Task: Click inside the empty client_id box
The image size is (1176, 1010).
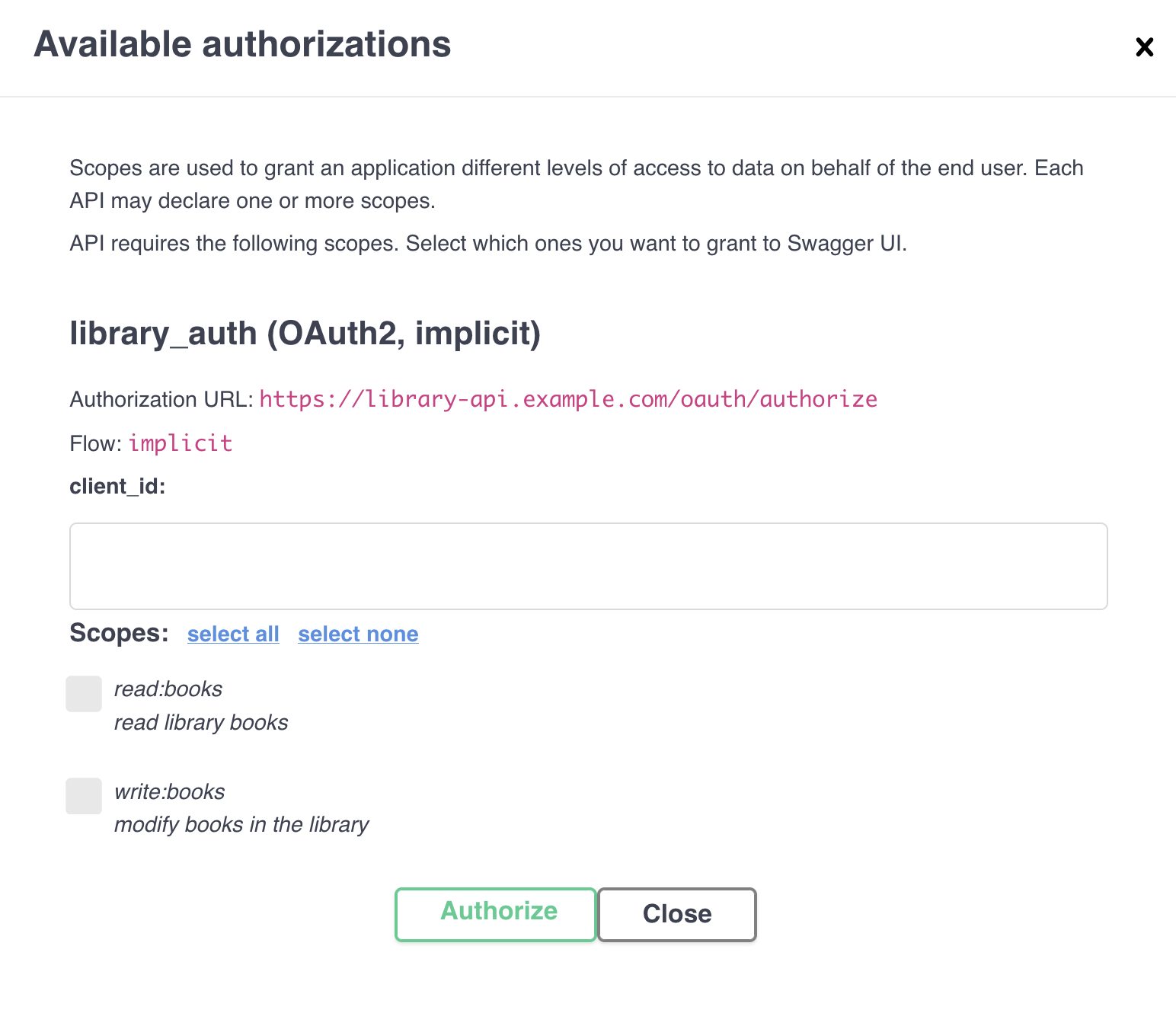Action: click(x=588, y=566)
